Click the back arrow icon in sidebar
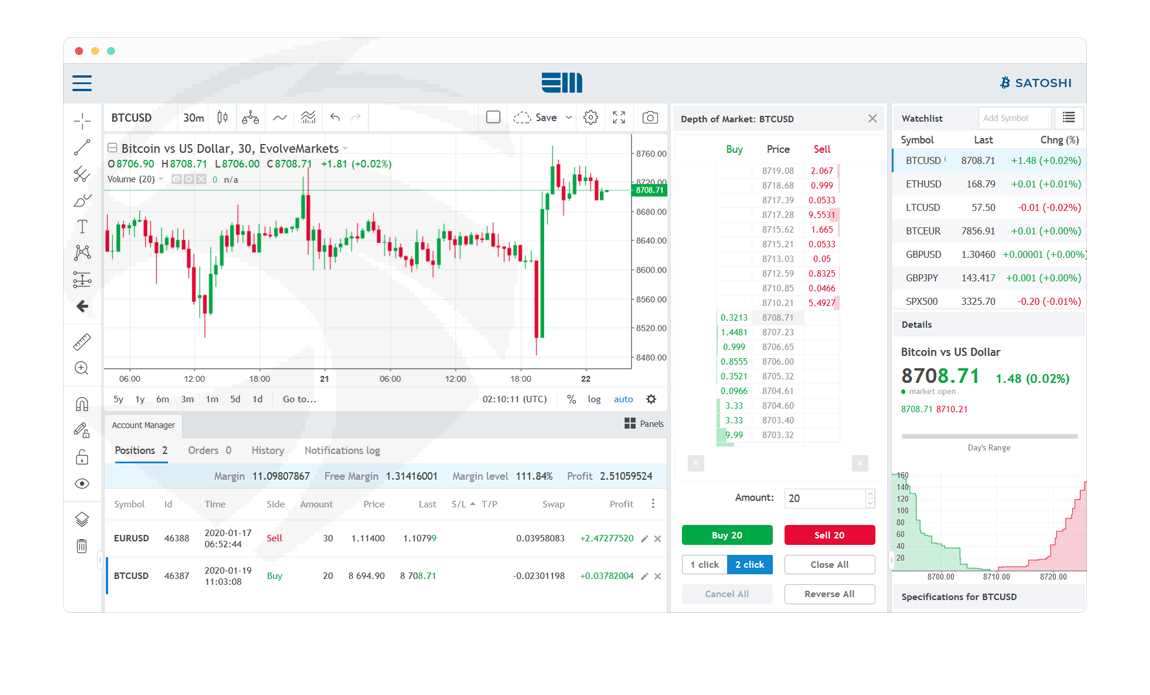The width and height of the screenshot is (1150, 695). [x=82, y=306]
